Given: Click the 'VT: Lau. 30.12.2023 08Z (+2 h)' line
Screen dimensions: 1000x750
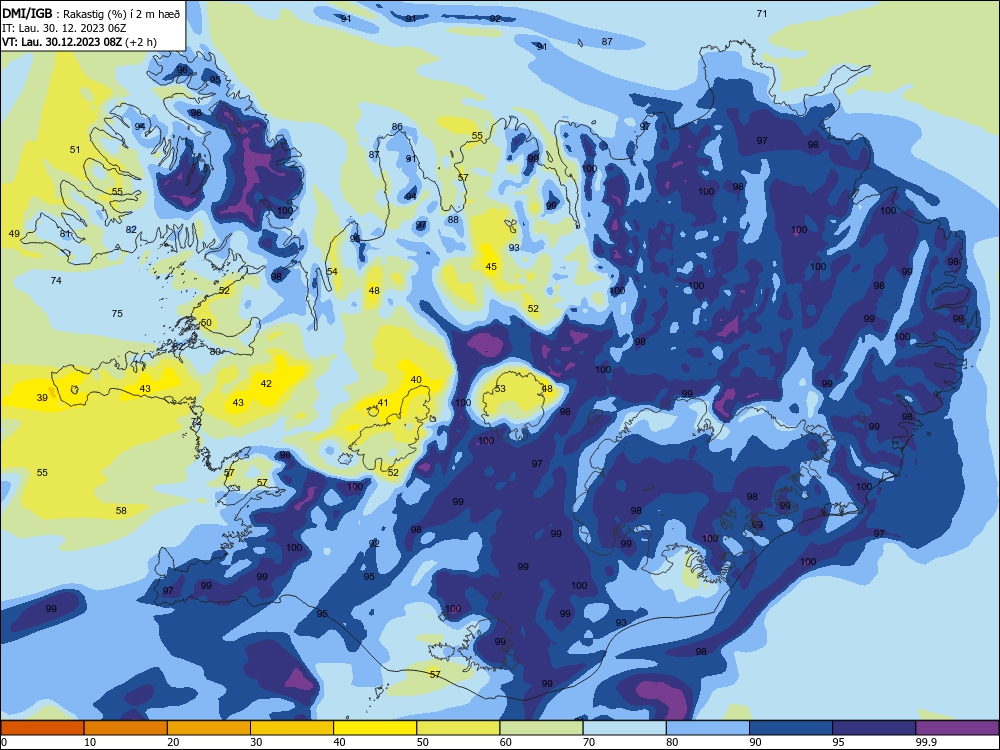Looking at the screenshot, I should click(x=79, y=42).
